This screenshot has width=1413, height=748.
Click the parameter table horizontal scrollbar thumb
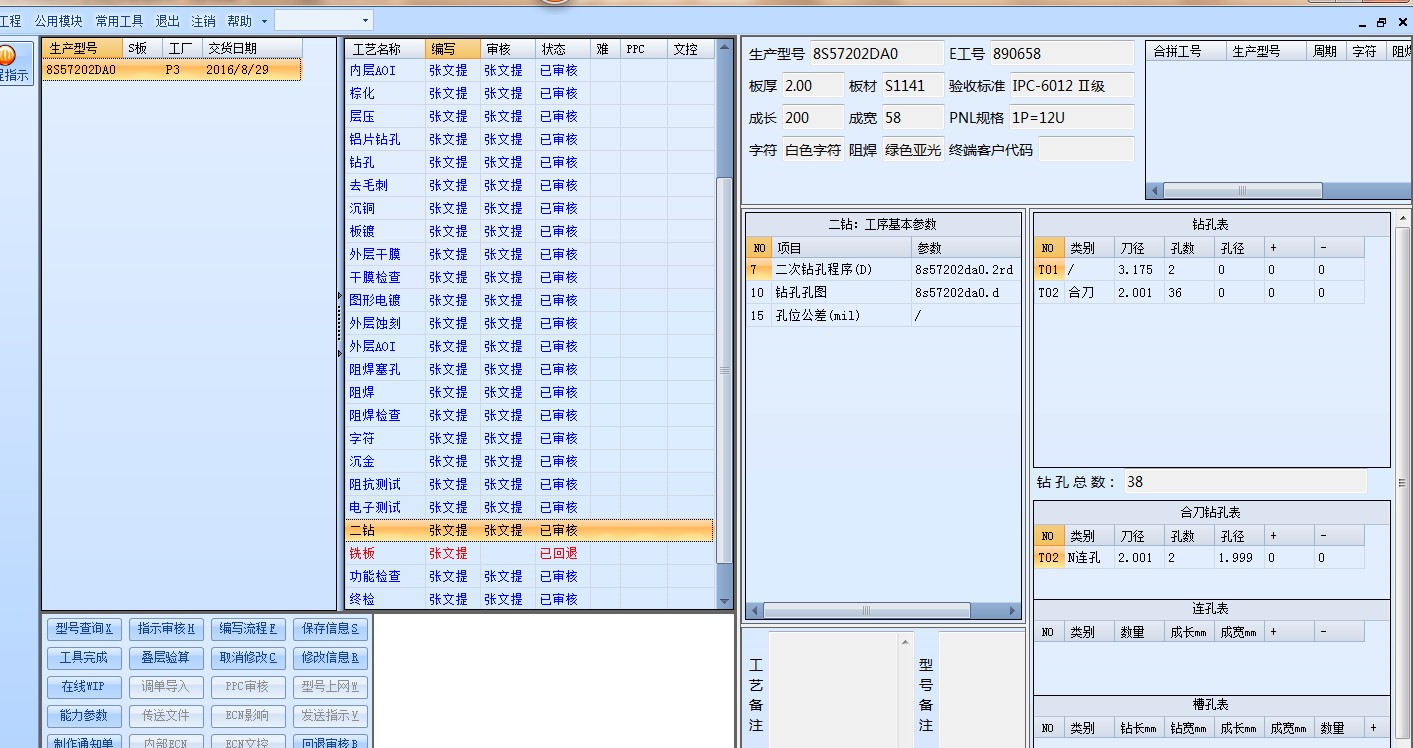click(x=866, y=610)
